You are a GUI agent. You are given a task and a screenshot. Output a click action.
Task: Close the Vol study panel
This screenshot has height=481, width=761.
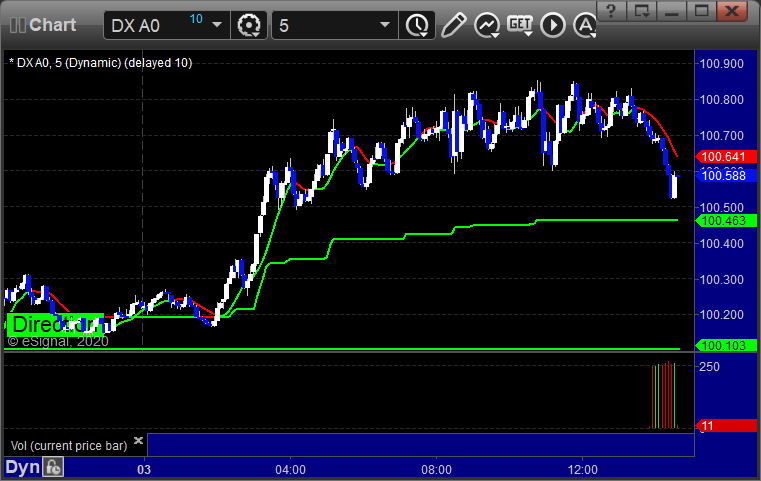coord(138,440)
